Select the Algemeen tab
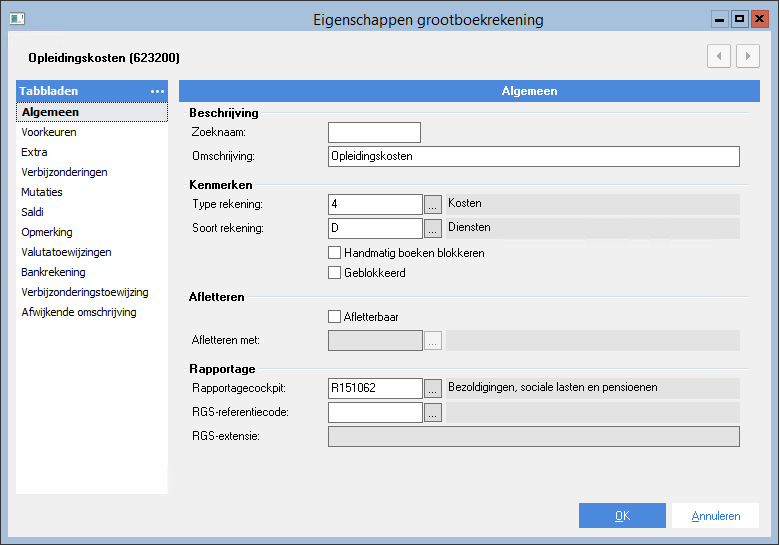780x545 pixels. pyautogui.click(x=92, y=112)
